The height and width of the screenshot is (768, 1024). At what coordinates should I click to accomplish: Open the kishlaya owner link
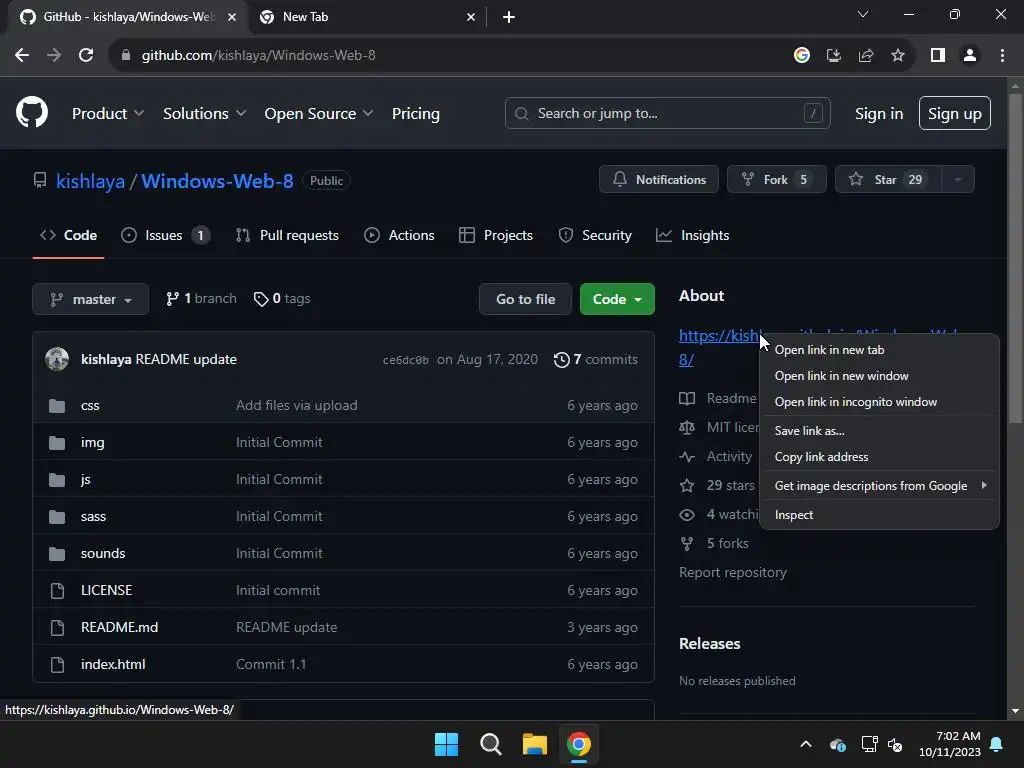pyautogui.click(x=90, y=181)
